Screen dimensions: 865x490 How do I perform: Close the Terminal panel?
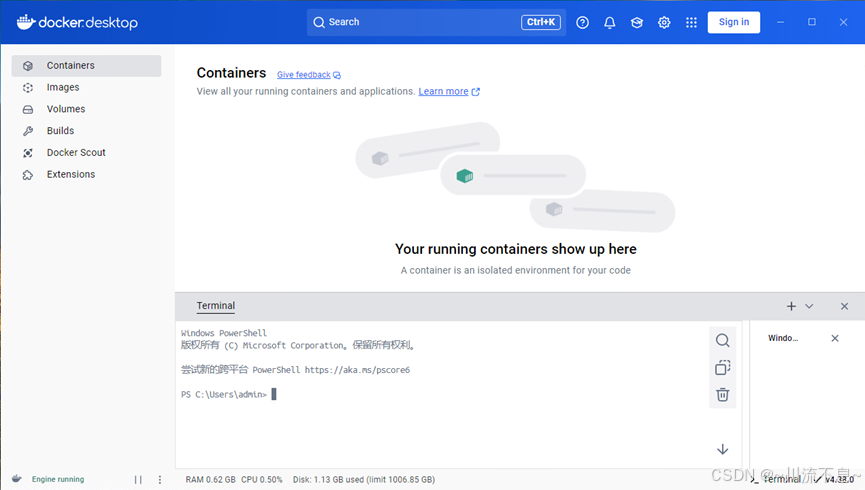click(845, 306)
